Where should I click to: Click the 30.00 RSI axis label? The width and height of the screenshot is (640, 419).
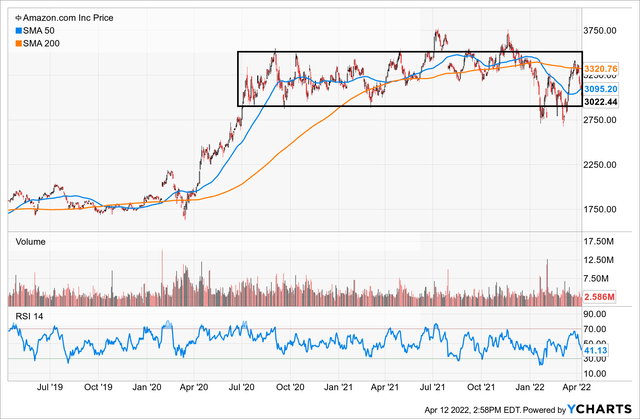coord(595,359)
